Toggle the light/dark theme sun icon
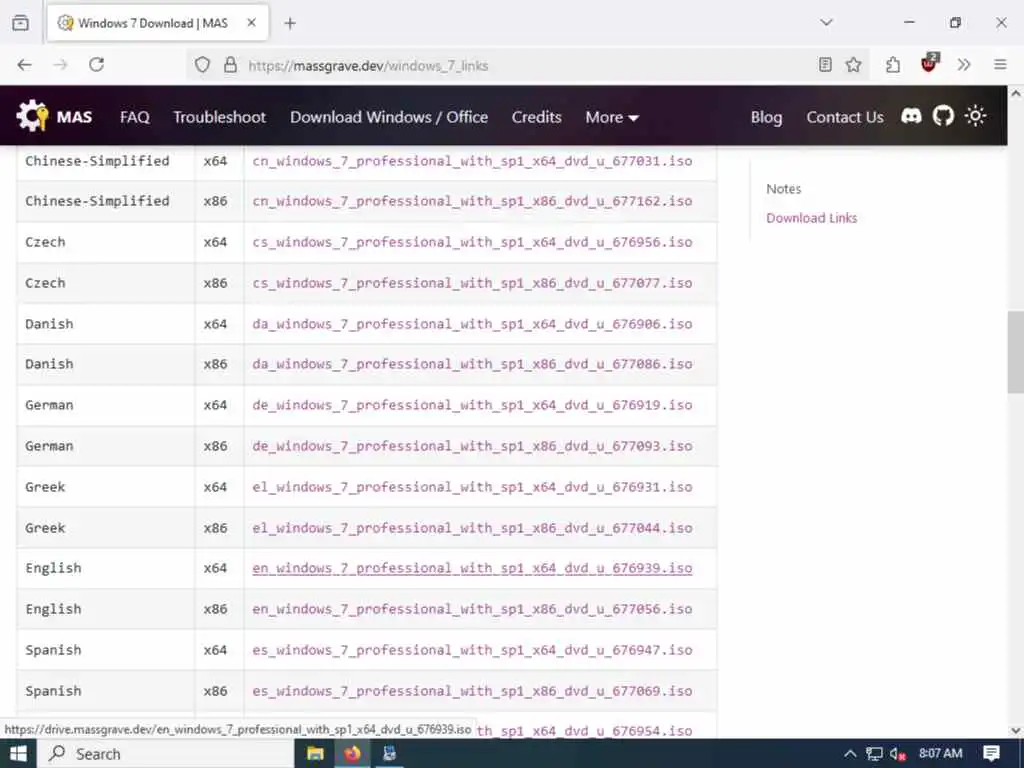The height and width of the screenshot is (768, 1024). tap(976, 116)
